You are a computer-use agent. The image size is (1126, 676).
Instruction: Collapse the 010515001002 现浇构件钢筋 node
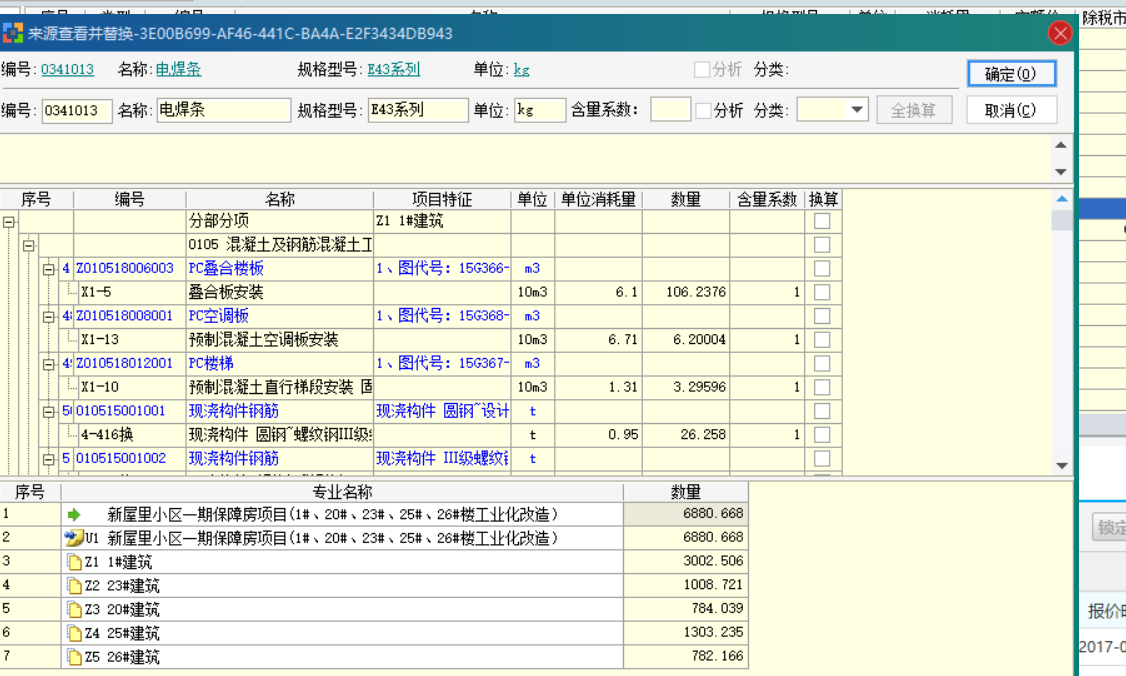coord(48,459)
